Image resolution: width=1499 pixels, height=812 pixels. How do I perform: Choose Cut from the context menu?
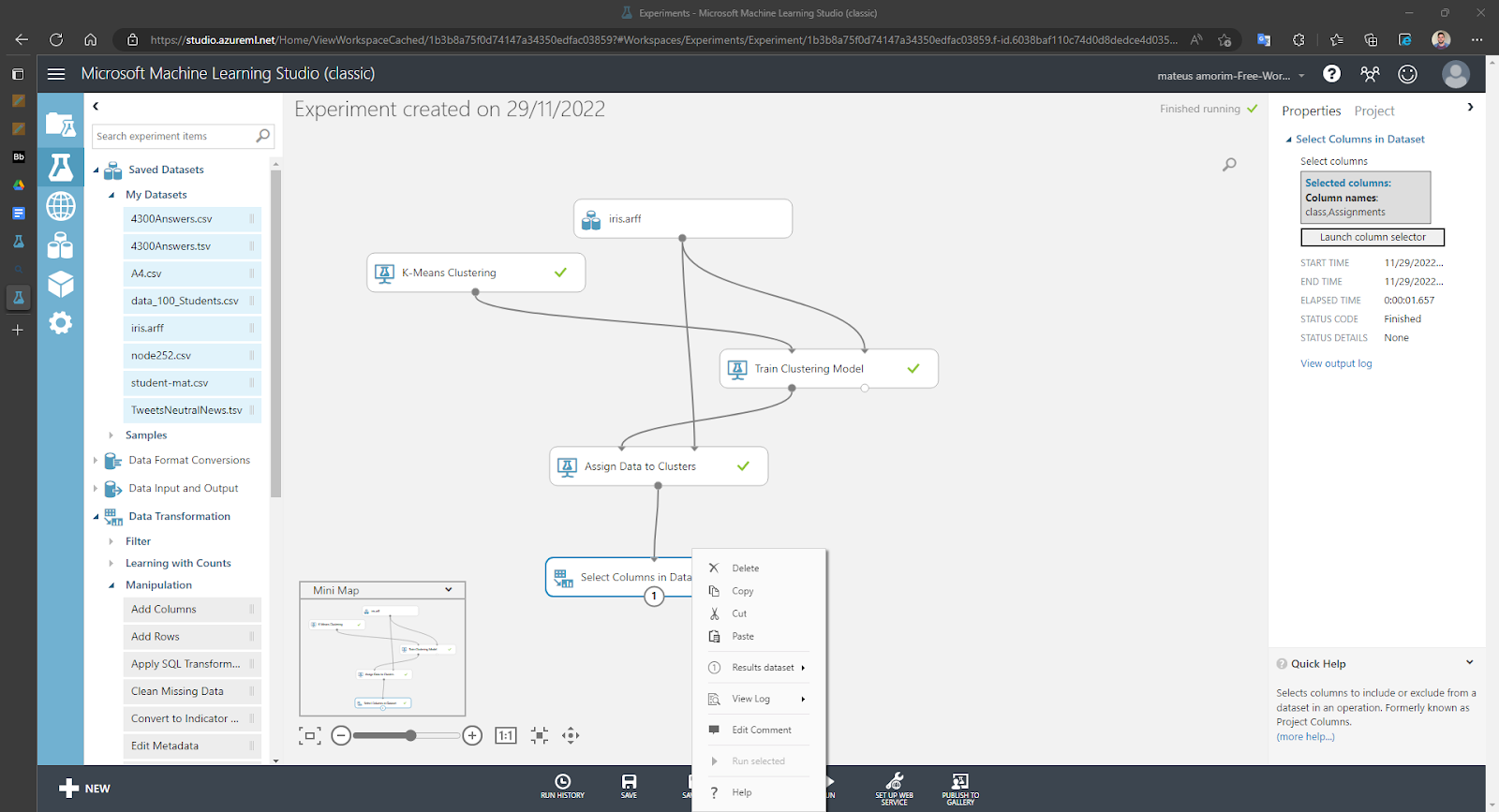click(739, 613)
